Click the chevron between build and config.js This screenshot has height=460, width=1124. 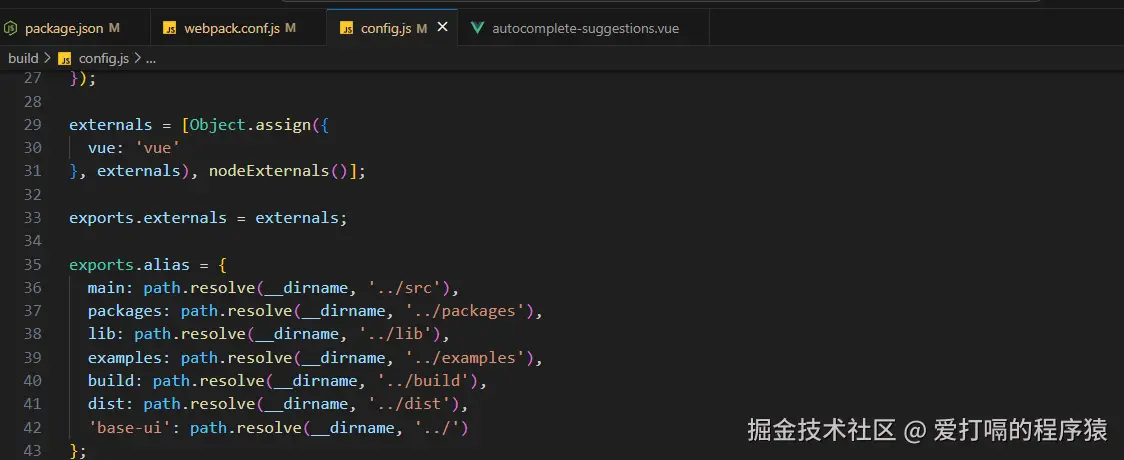pos(47,59)
